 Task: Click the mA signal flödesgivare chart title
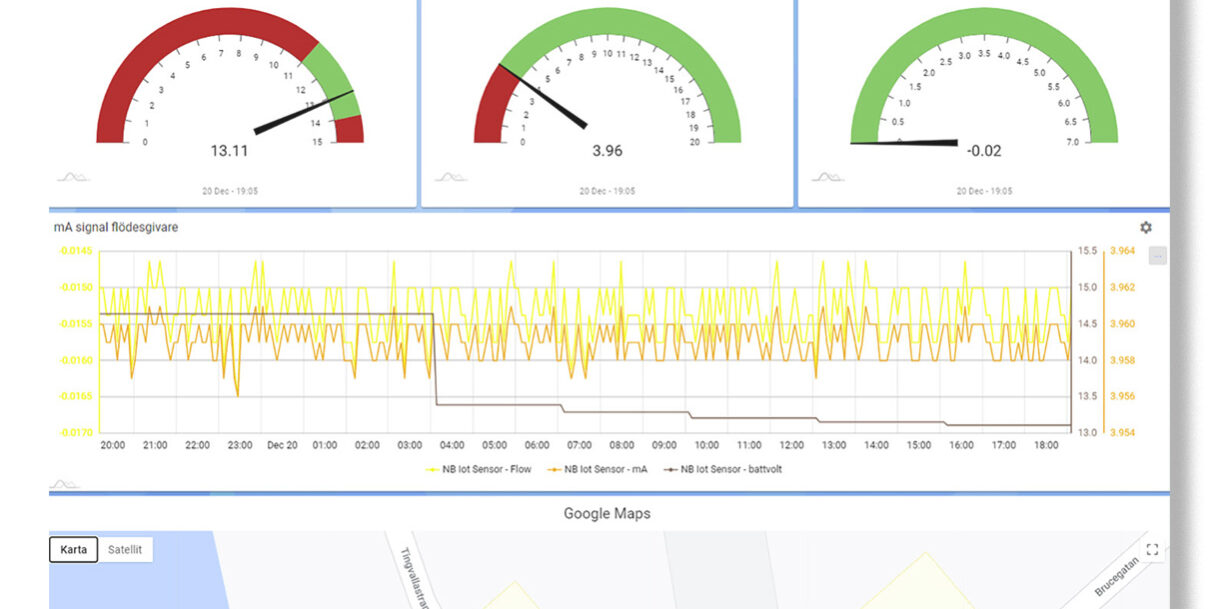point(116,227)
